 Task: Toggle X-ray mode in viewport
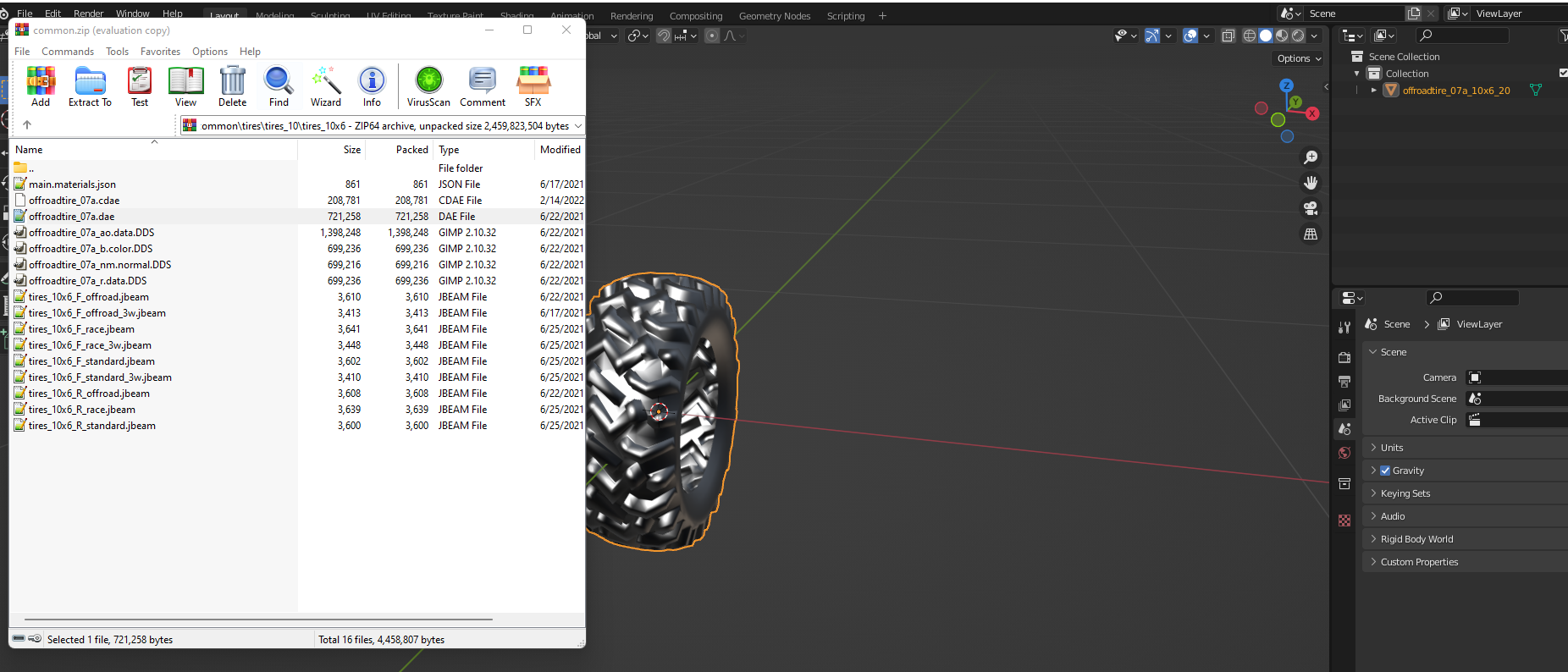click(1228, 36)
